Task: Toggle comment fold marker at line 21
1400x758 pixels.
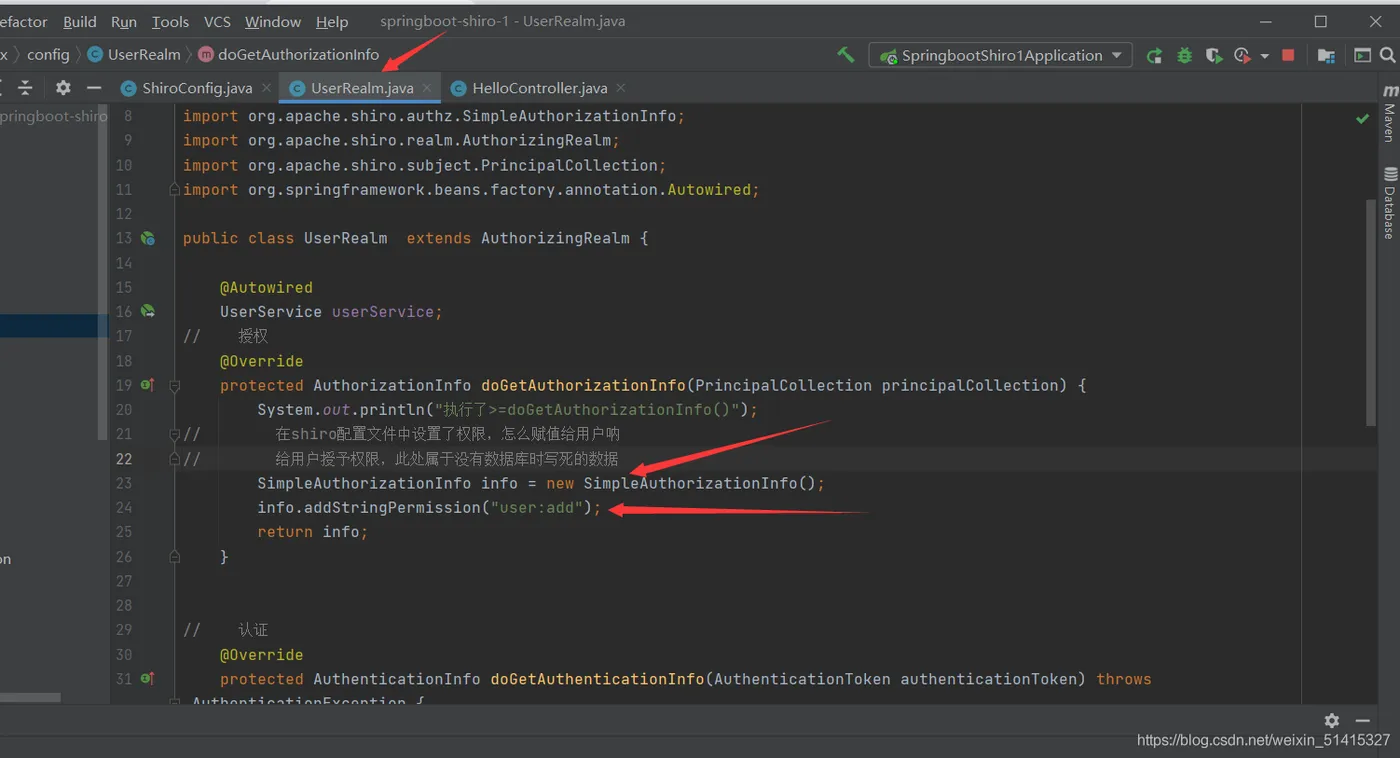Action: [175, 434]
